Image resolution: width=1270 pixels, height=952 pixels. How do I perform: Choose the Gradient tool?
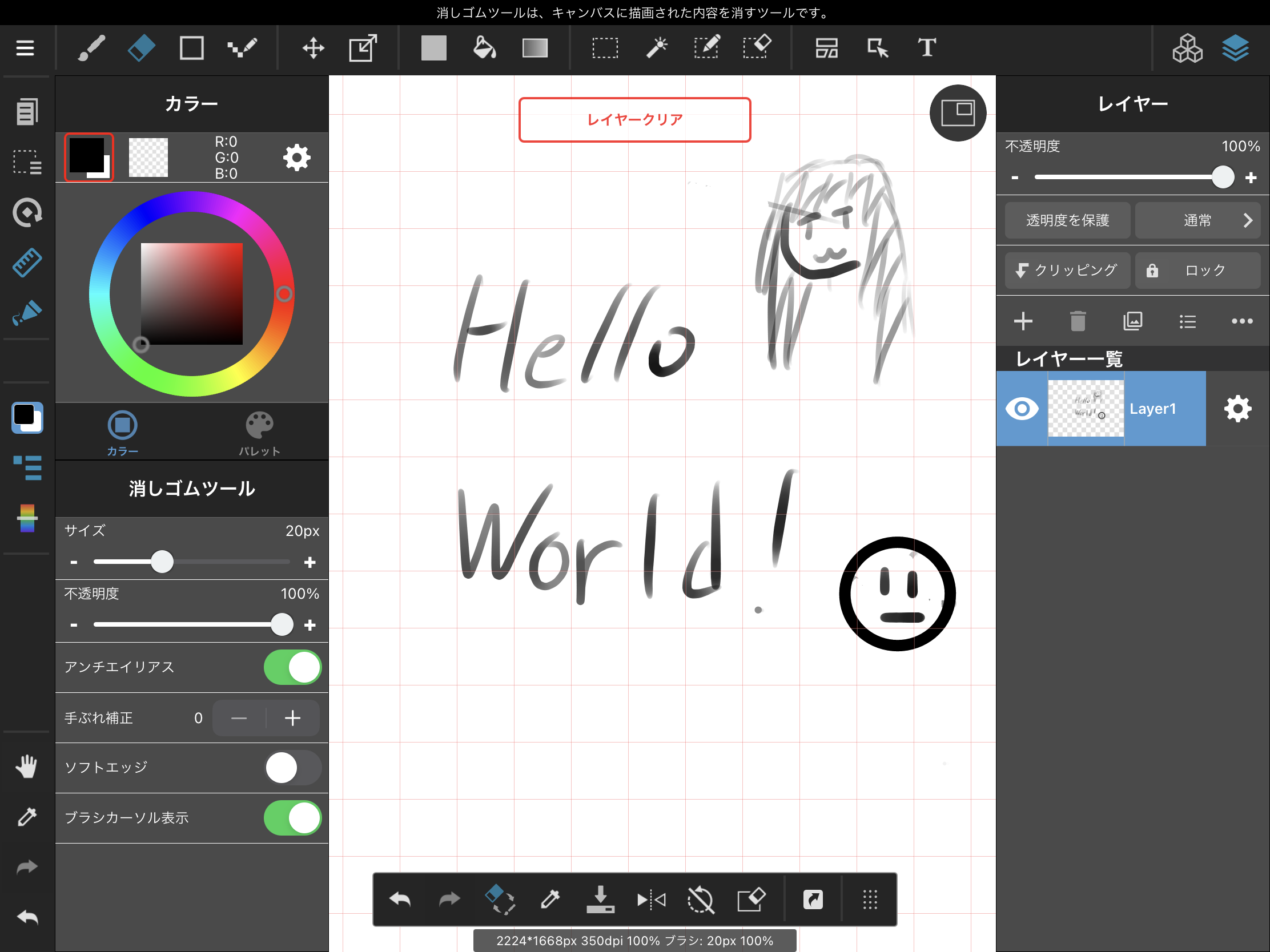point(534,48)
